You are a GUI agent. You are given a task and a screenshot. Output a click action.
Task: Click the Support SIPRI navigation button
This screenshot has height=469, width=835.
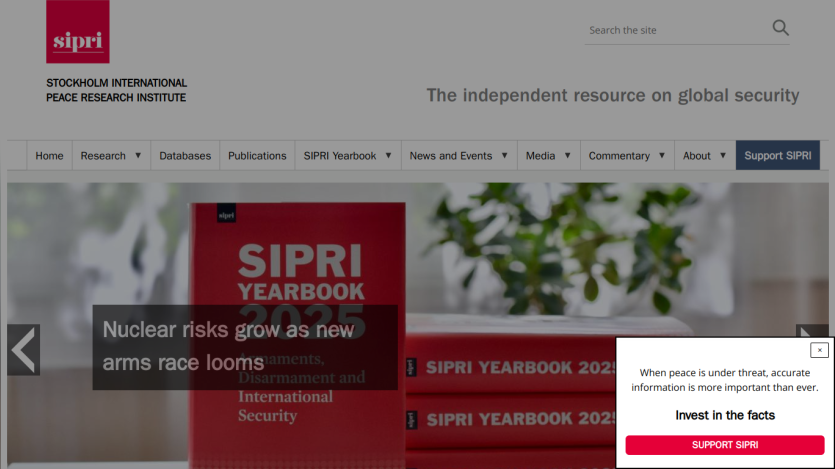pos(777,155)
